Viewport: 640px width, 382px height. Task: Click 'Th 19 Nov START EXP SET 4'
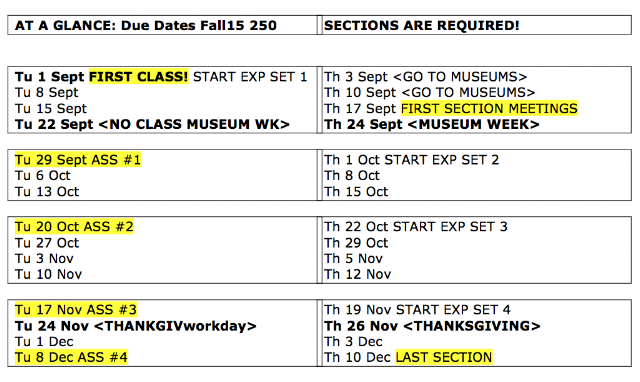tap(417, 310)
